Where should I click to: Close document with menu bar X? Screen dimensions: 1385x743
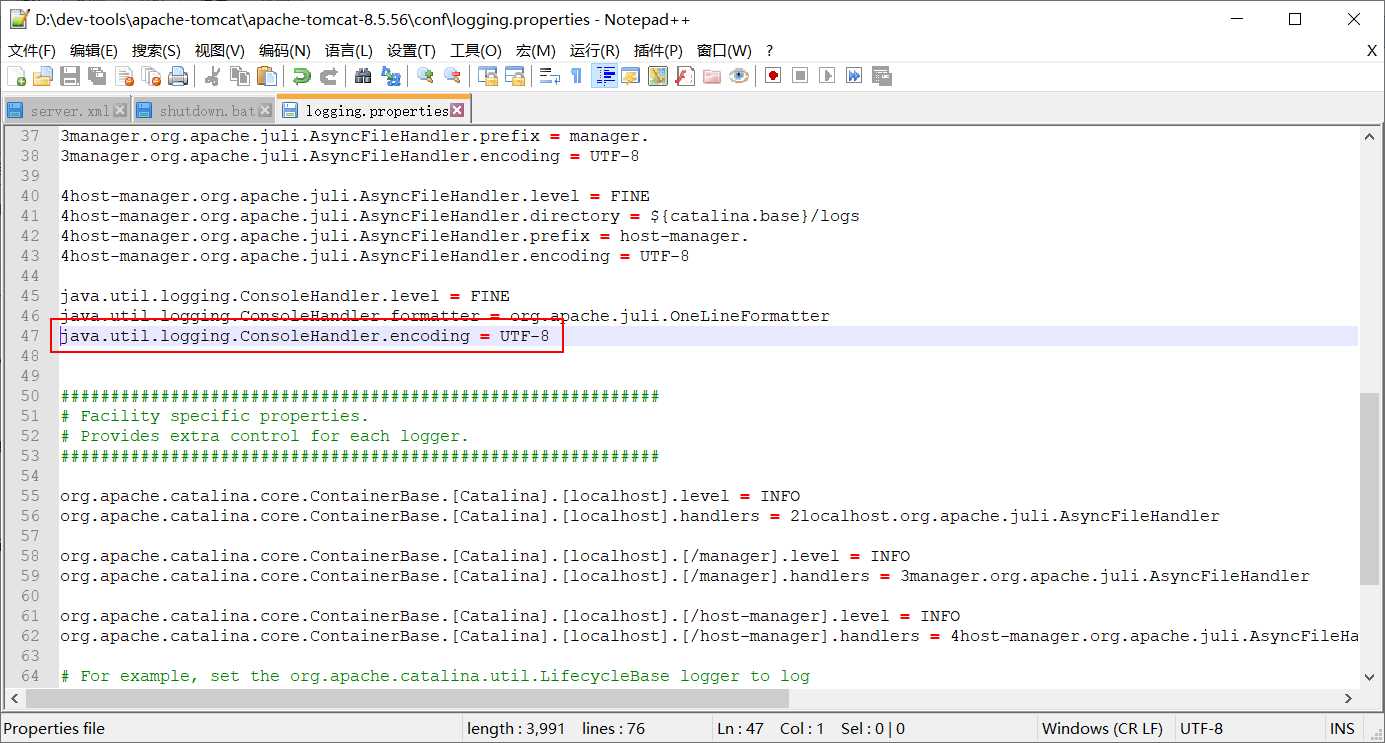tap(1372, 51)
